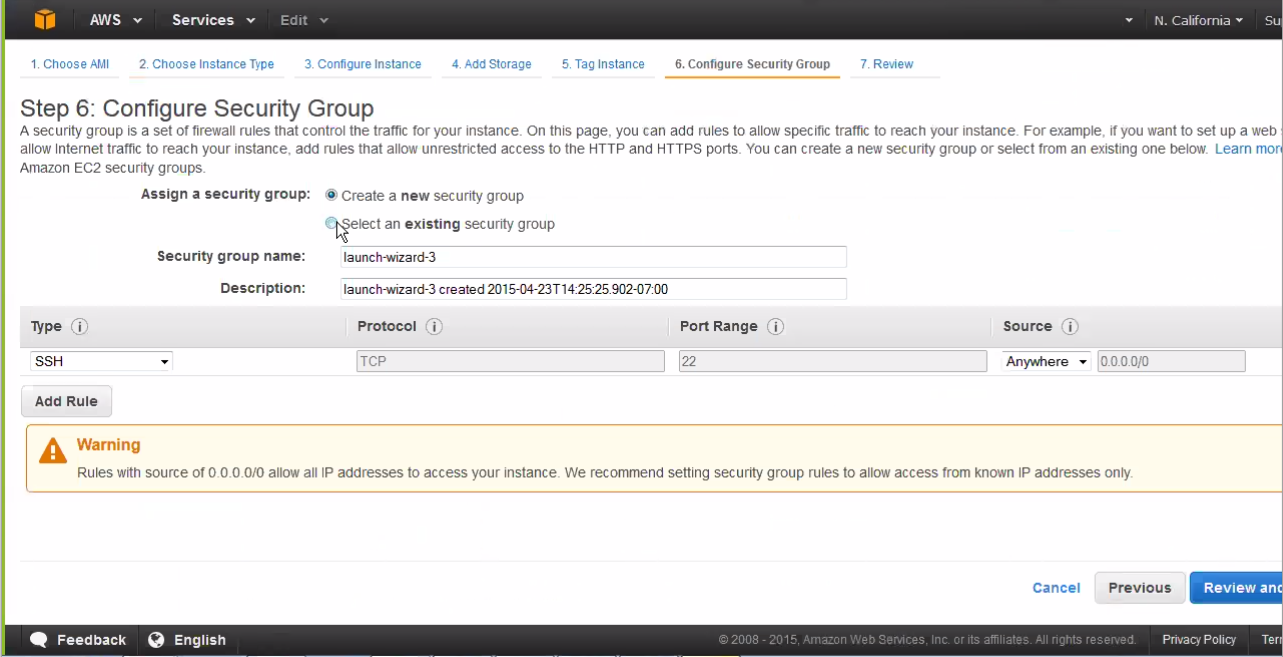1283x657 pixels.
Task: Click the Cancel link
Action: click(1056, 588)
